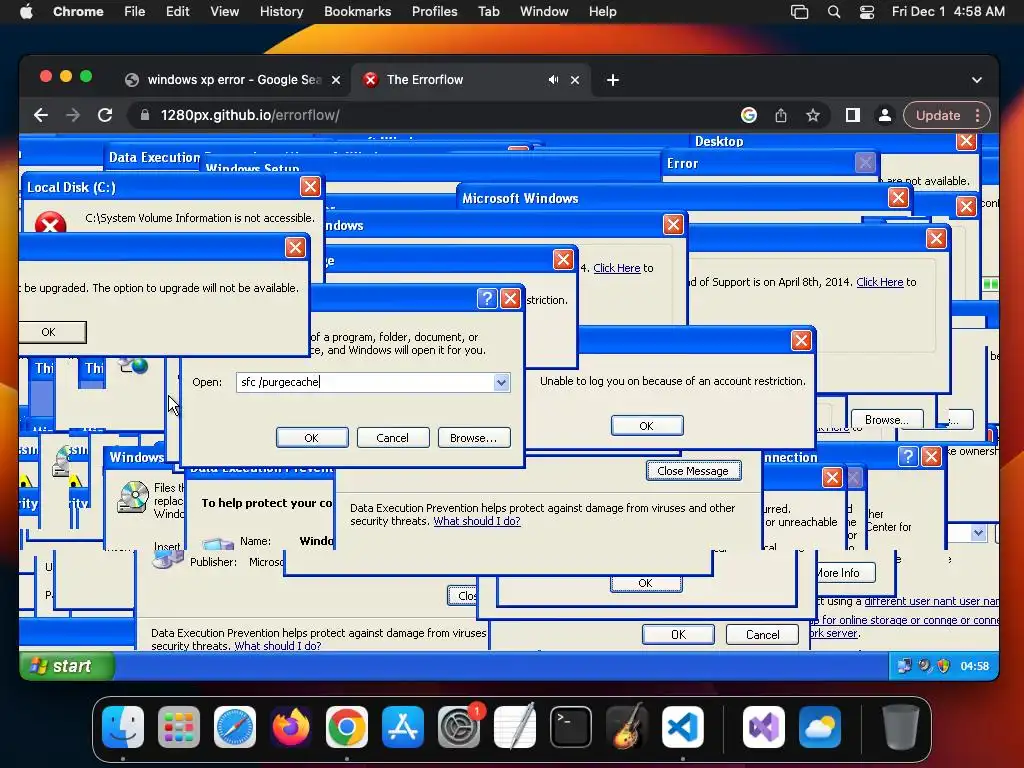This screenshot has width=1024, height=768.
Task: Expand the Open combo box arrow in Run dialog
Action: click(x=501, y=383)
